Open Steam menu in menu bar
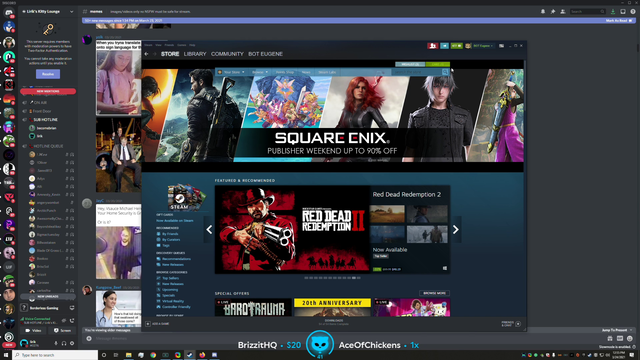640x360 pixels. pos(148,45)
